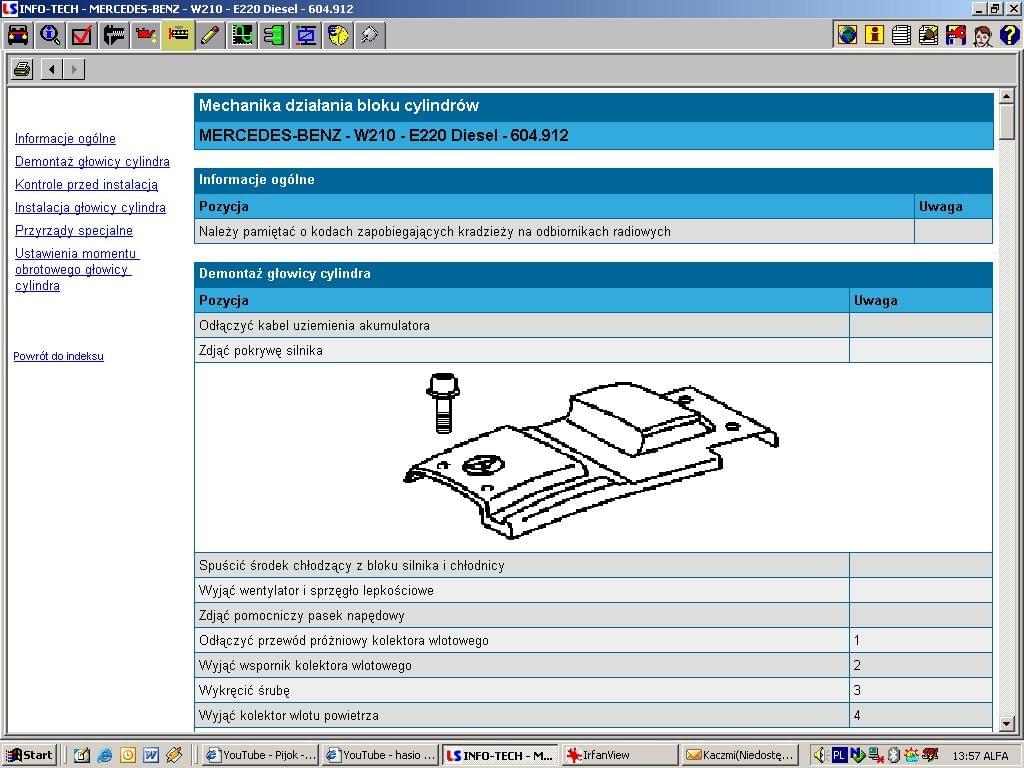Open the Demontaż głowicy cylindra link

point(92,161)
